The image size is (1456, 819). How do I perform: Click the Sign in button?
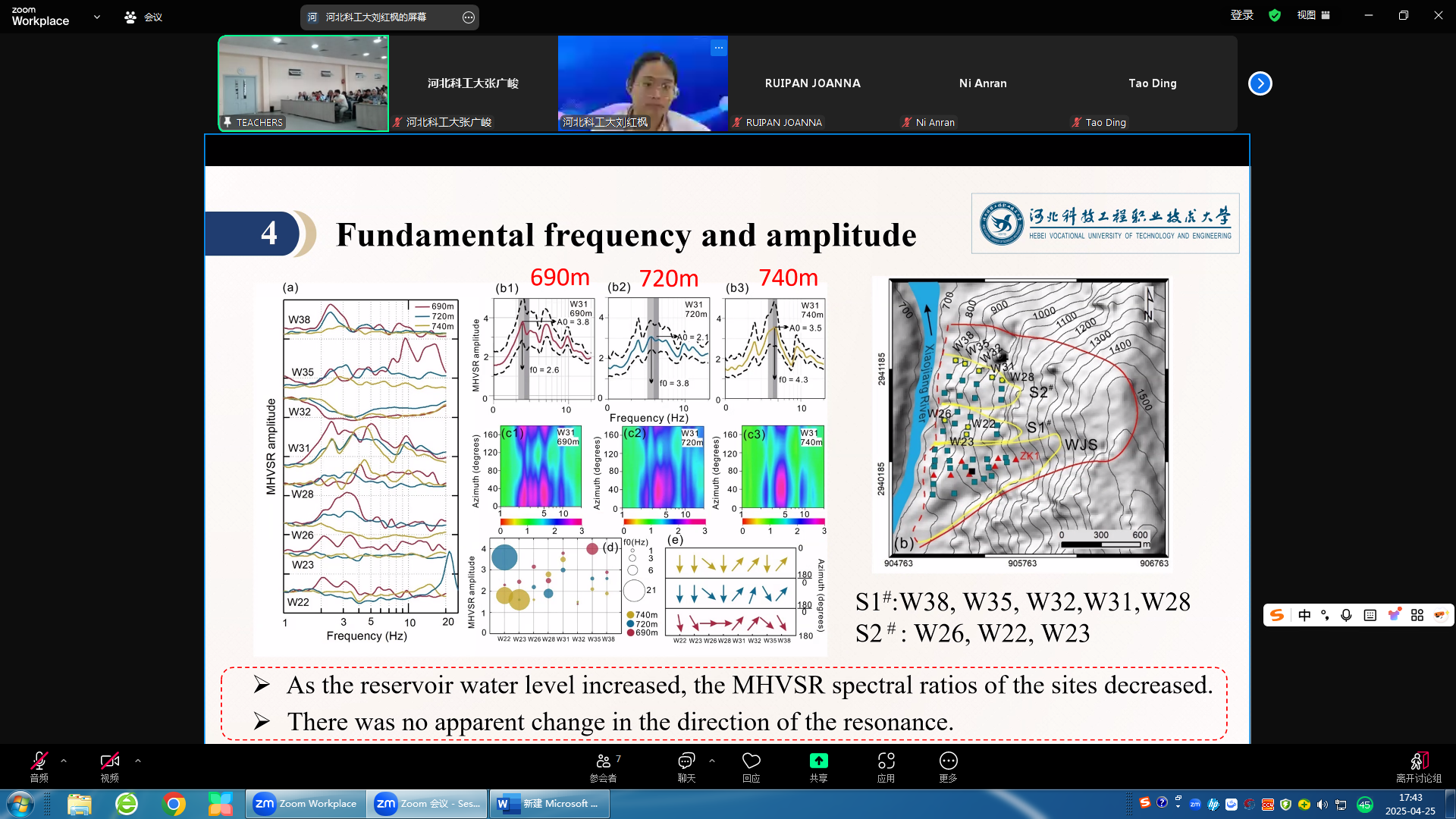pyautogui.click(x=1241, y=15)
